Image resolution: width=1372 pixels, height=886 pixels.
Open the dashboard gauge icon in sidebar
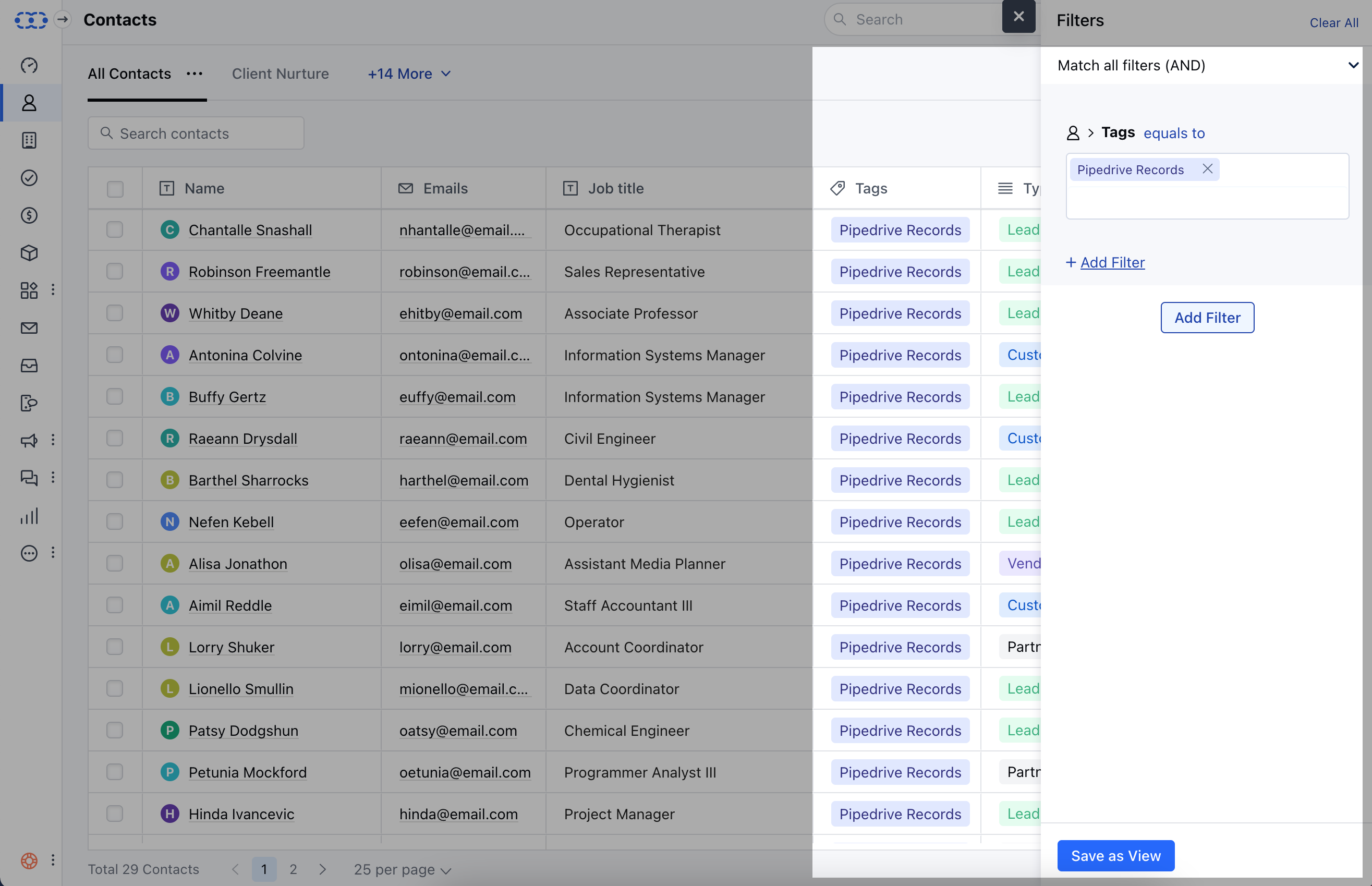pos(29,65)
